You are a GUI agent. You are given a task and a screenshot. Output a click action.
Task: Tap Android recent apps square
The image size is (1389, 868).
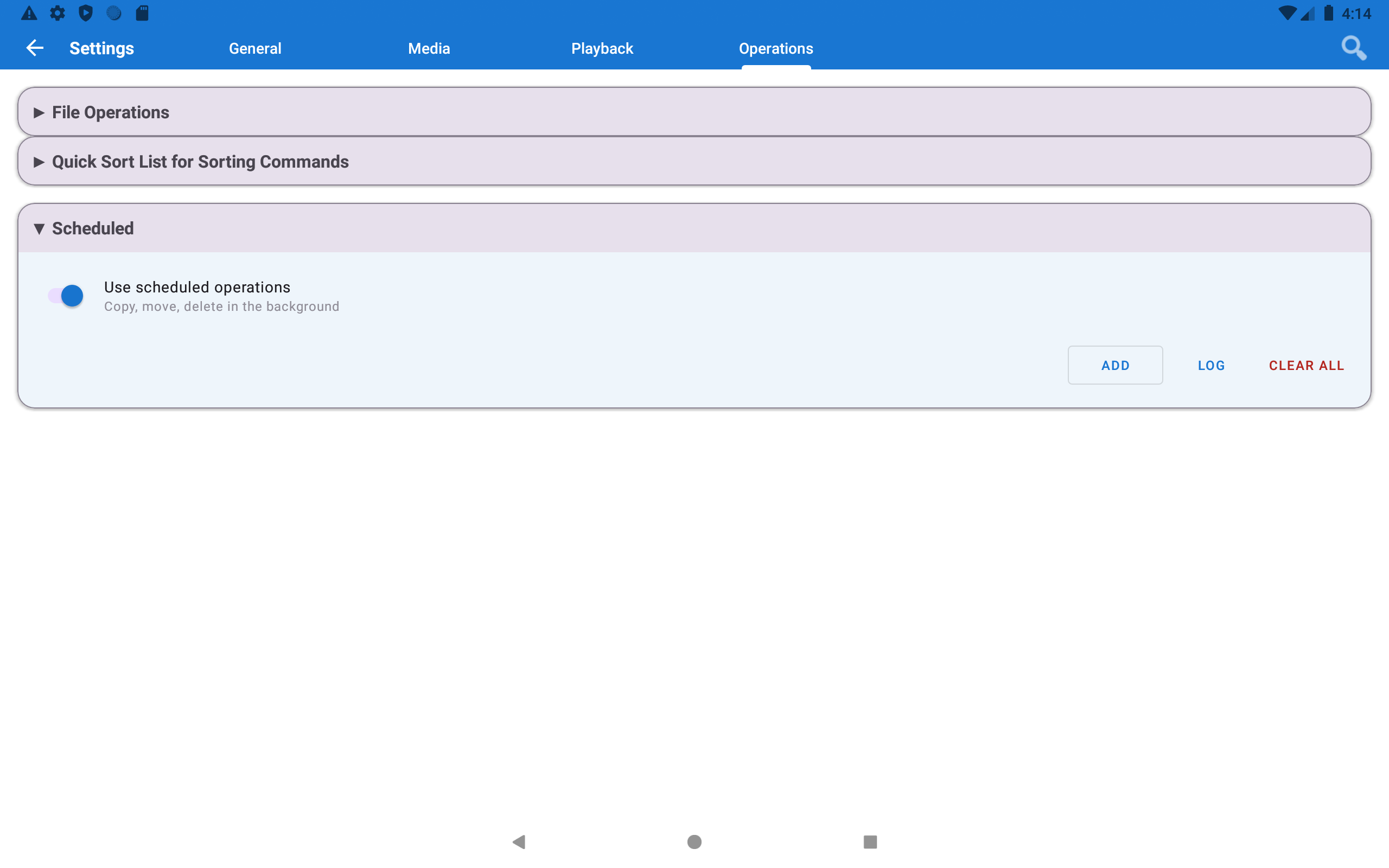coord(870,841)
